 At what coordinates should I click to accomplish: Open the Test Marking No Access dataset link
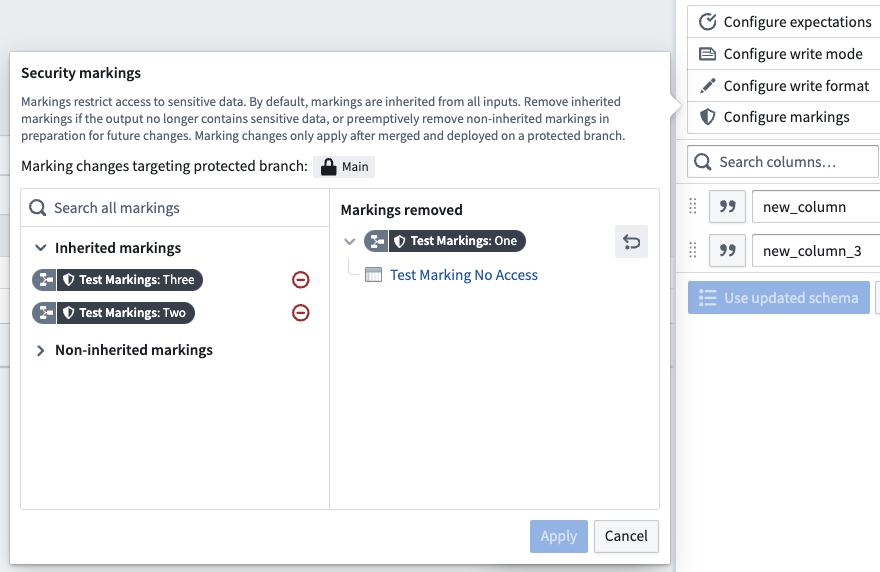point(464,275)
